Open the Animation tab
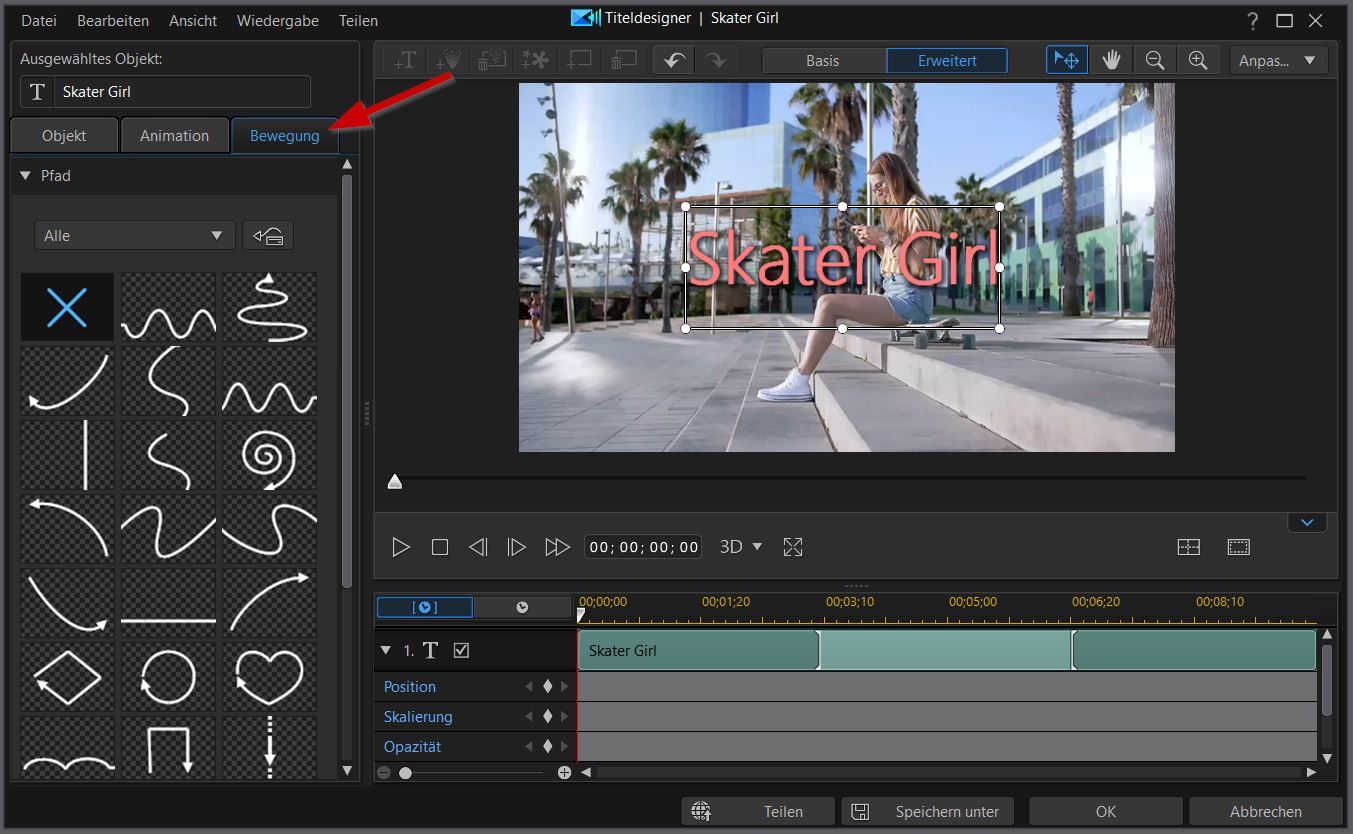 174,136
